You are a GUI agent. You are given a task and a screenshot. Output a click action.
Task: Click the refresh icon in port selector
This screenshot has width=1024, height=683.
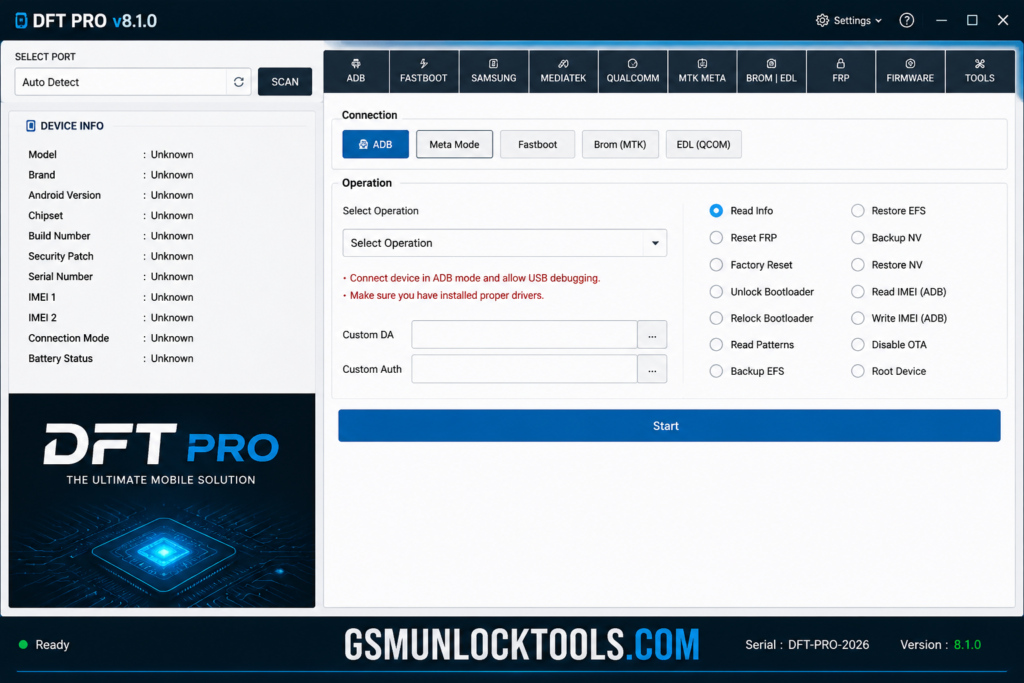[238, 82]
